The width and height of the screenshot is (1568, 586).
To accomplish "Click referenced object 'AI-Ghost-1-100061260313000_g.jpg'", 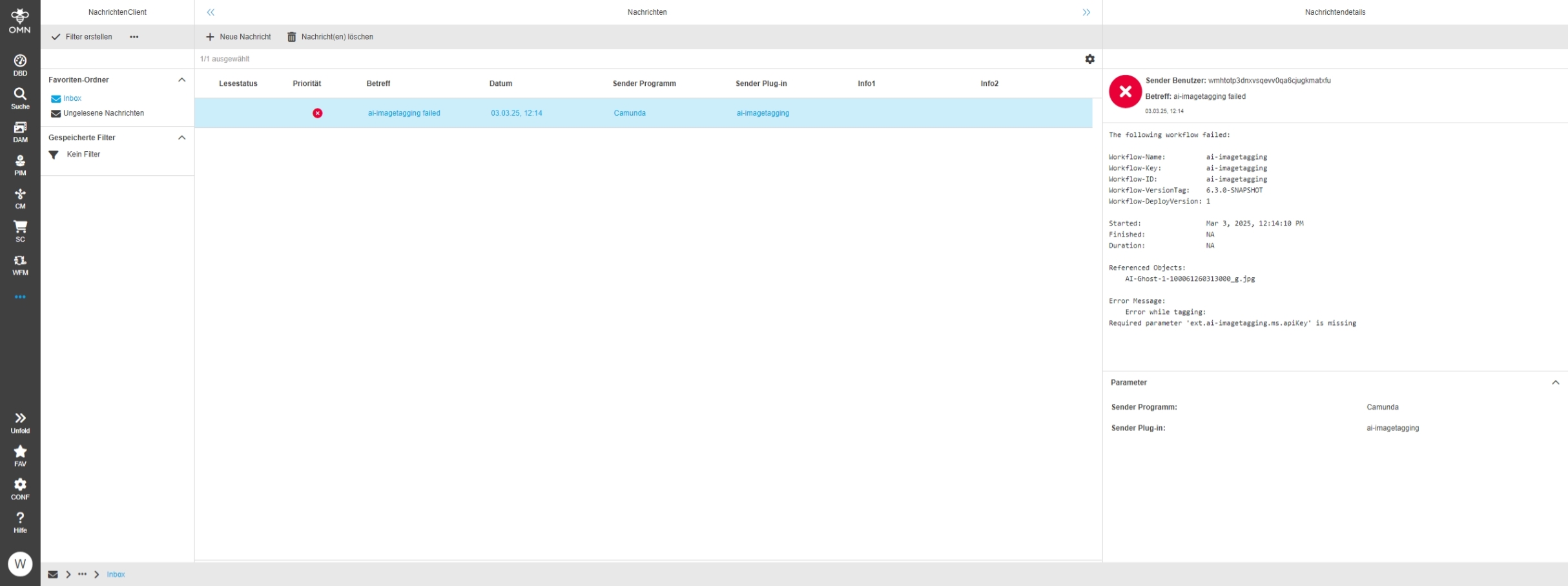I will (1190, 279).
